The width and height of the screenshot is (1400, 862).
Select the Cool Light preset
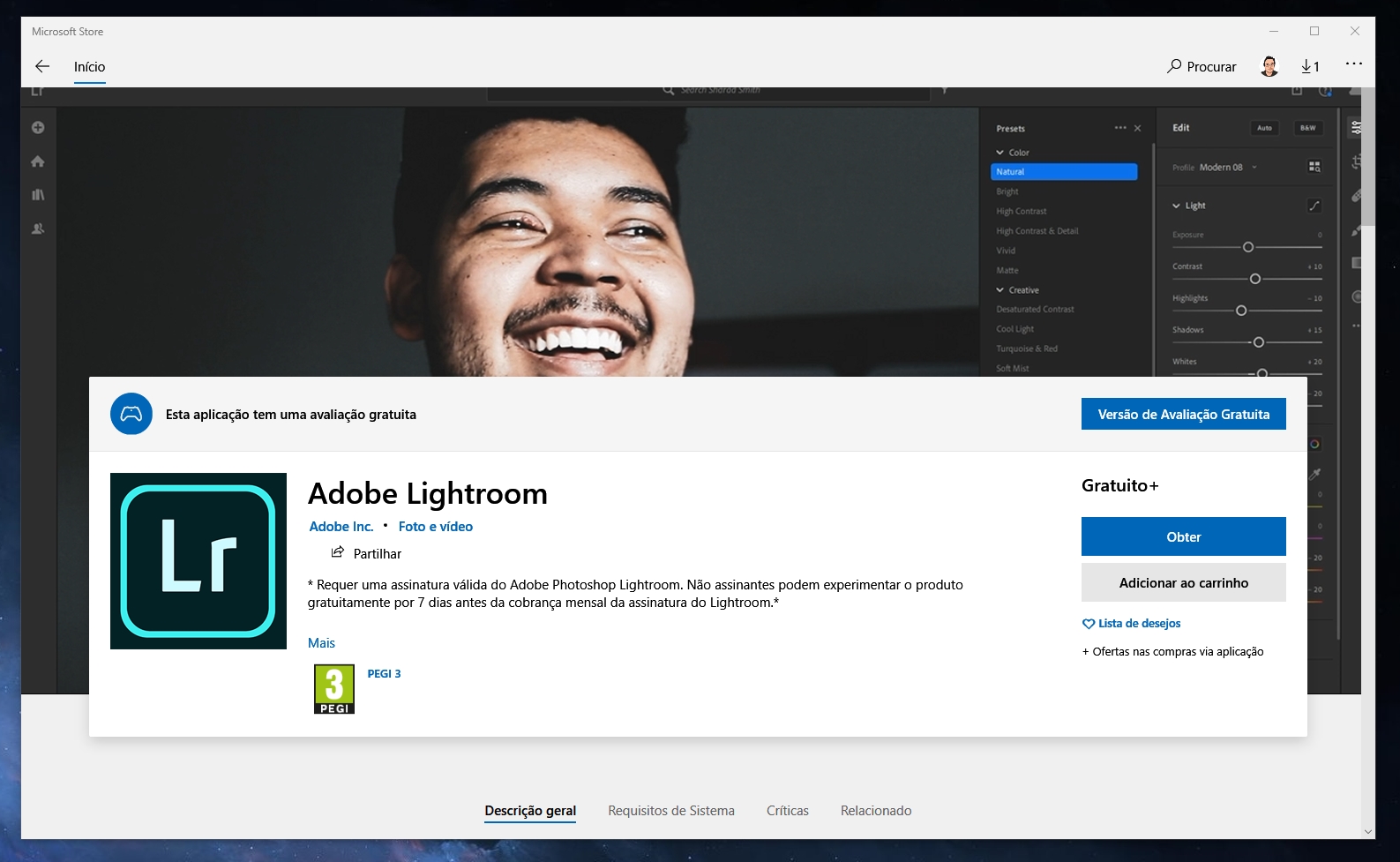click(1015, 329)
